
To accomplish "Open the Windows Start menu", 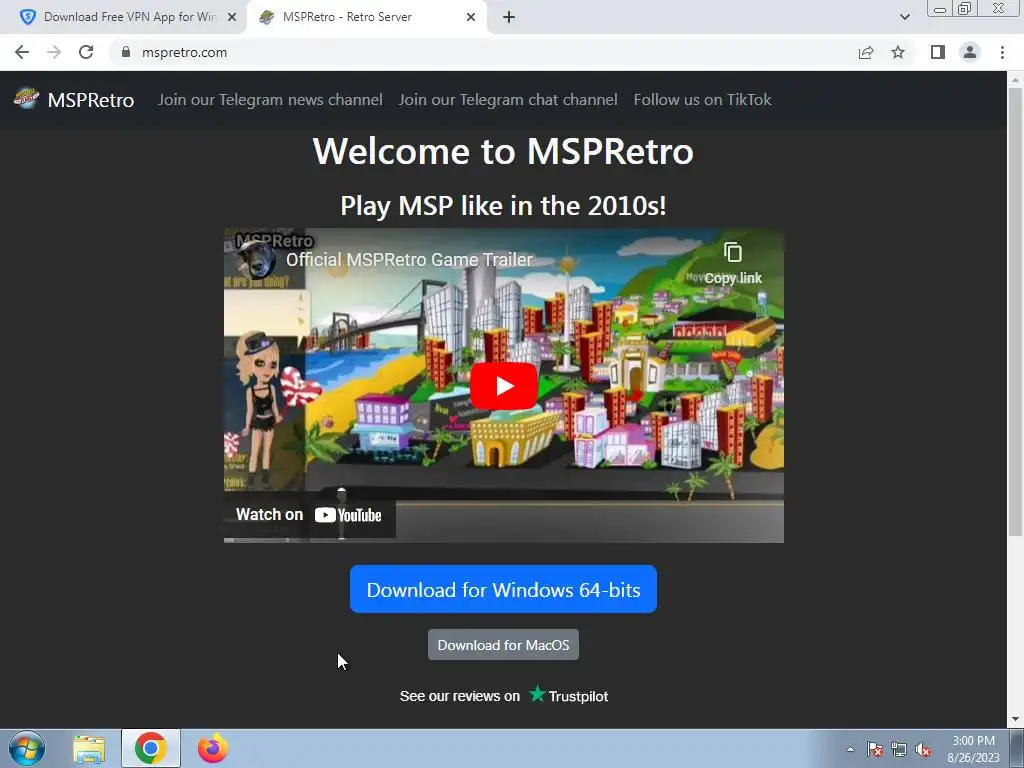I will [27, 748].
